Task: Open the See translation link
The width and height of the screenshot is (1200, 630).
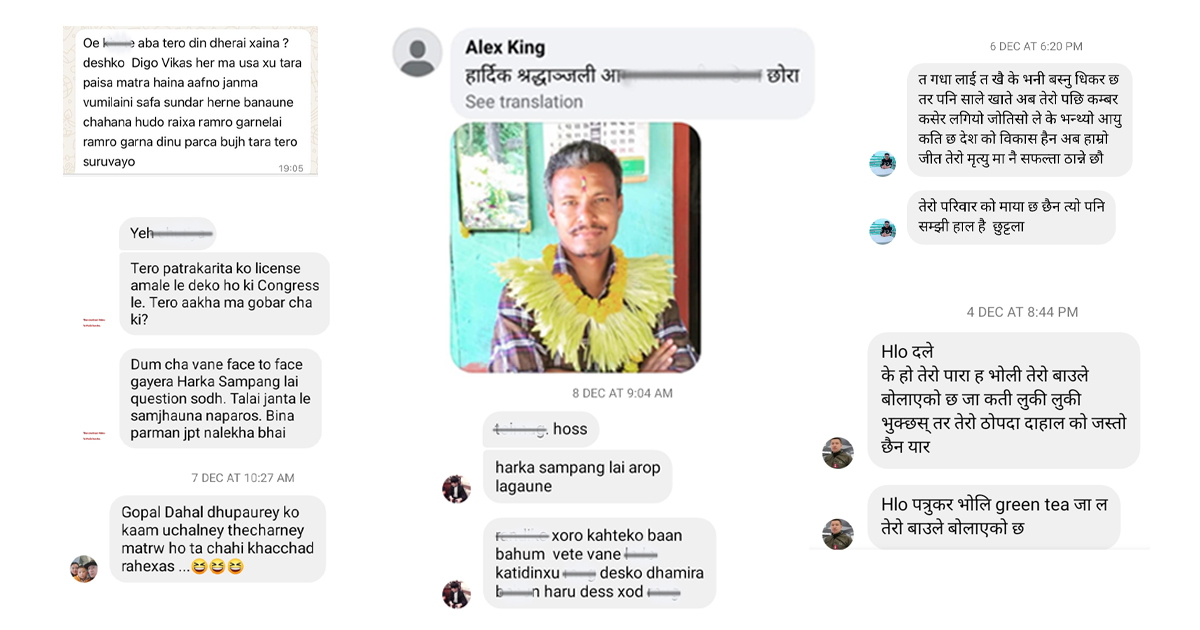Action: tap(524, 102)
